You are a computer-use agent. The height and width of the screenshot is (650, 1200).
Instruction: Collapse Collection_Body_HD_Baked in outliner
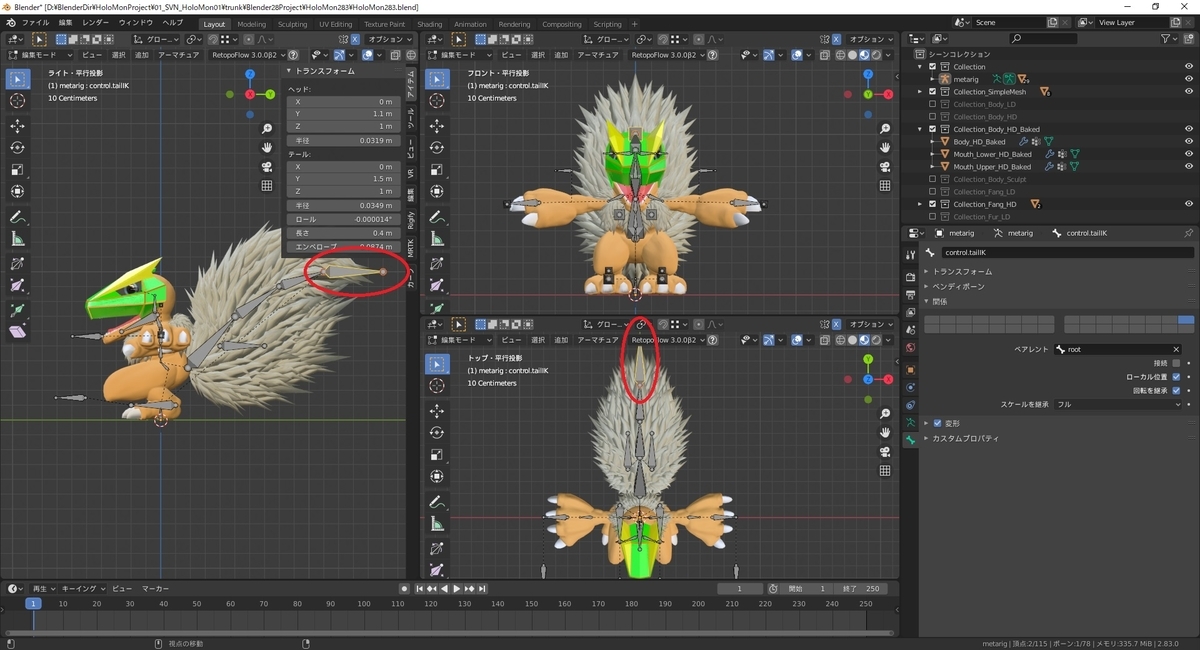click(920, 129)
